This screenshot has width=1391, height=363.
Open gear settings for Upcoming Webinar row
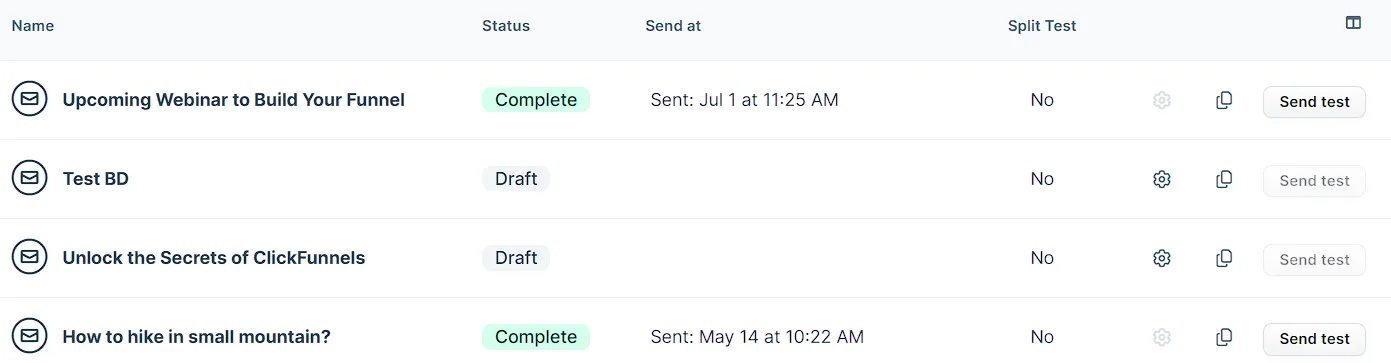[x=1161, y=100]
